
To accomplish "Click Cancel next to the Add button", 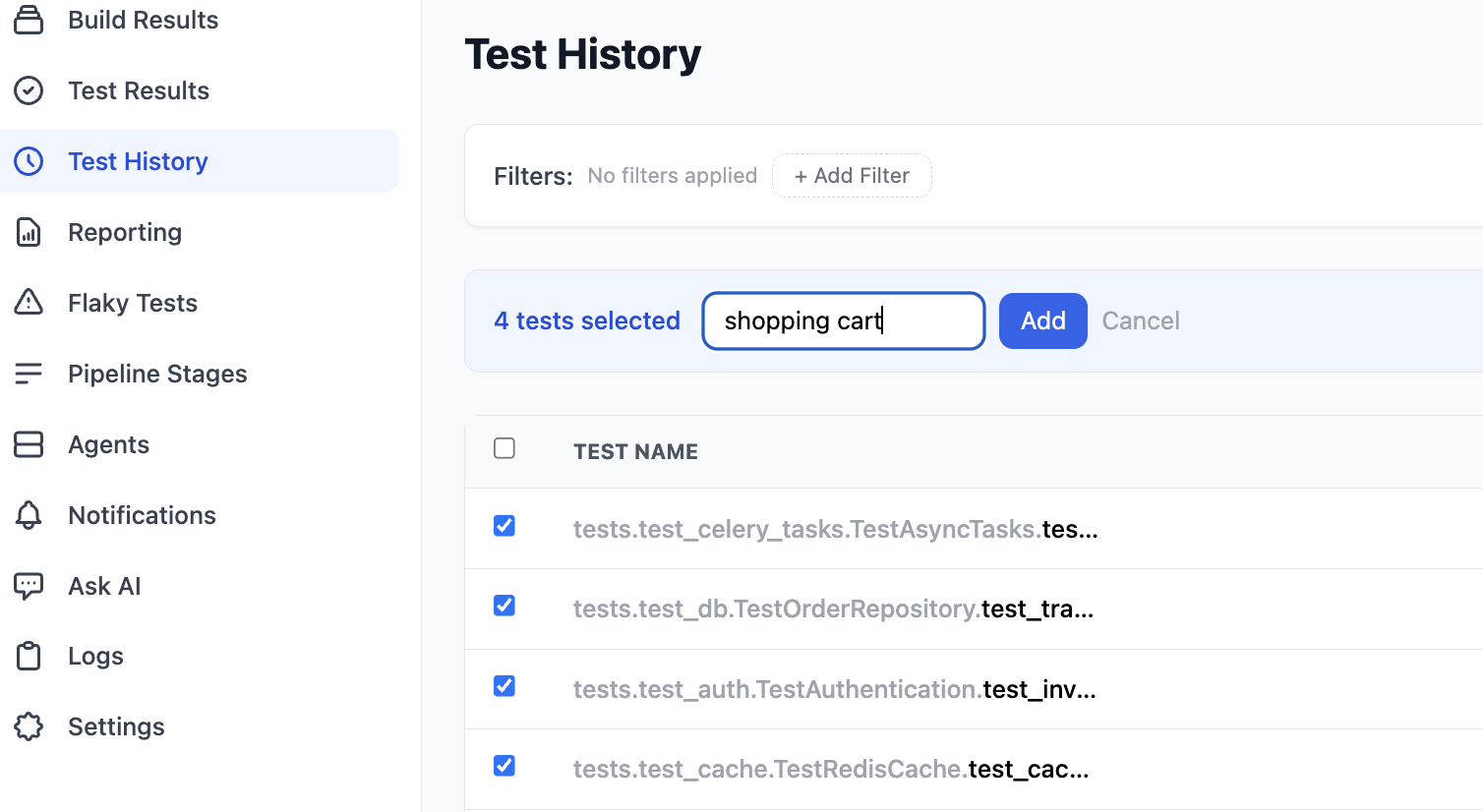I will click(1140, 321).
